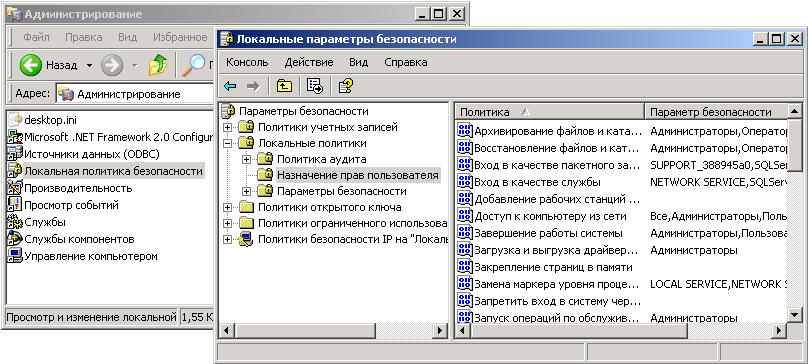This screenshot has height=364, width=808.
Task: Click the tree pane horizontal scrollbar left arrow
Action: tap(226, 330)
